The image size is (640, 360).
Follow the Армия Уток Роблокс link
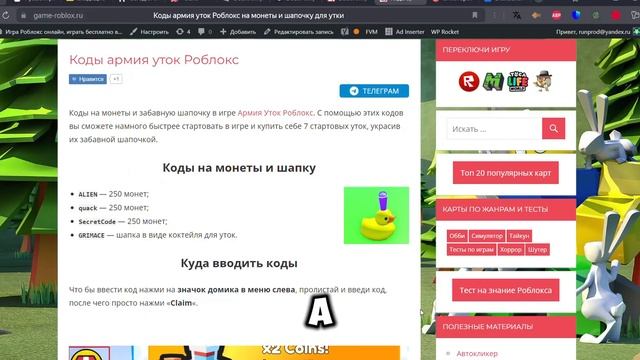[x=275, y=113]
